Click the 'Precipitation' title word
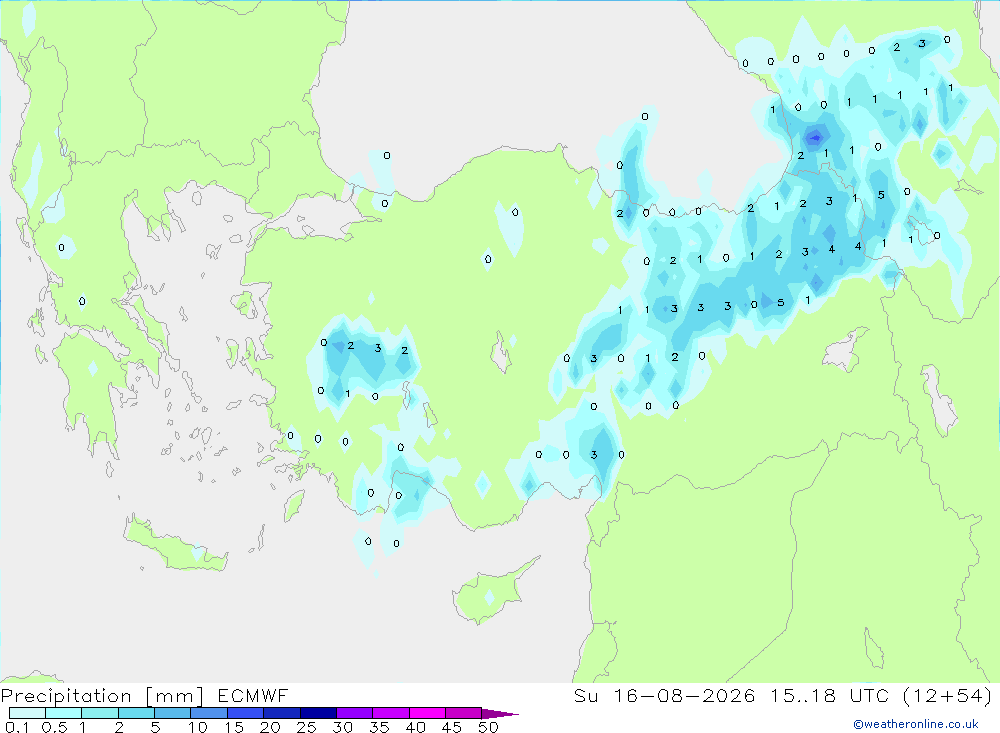This screenshot has height=733, width=1000. 66,696
